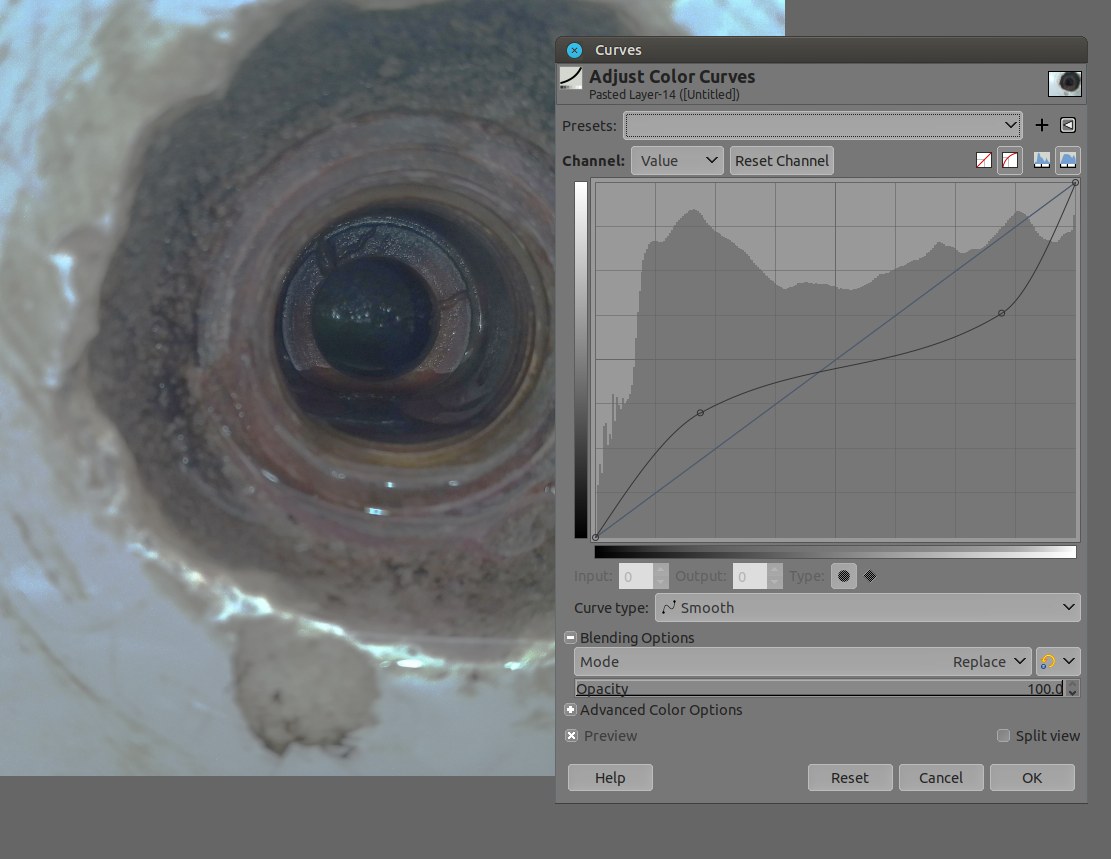1111x859 pixels.
Task: Enable the Split view checkbox
Action: point(1004,736)
